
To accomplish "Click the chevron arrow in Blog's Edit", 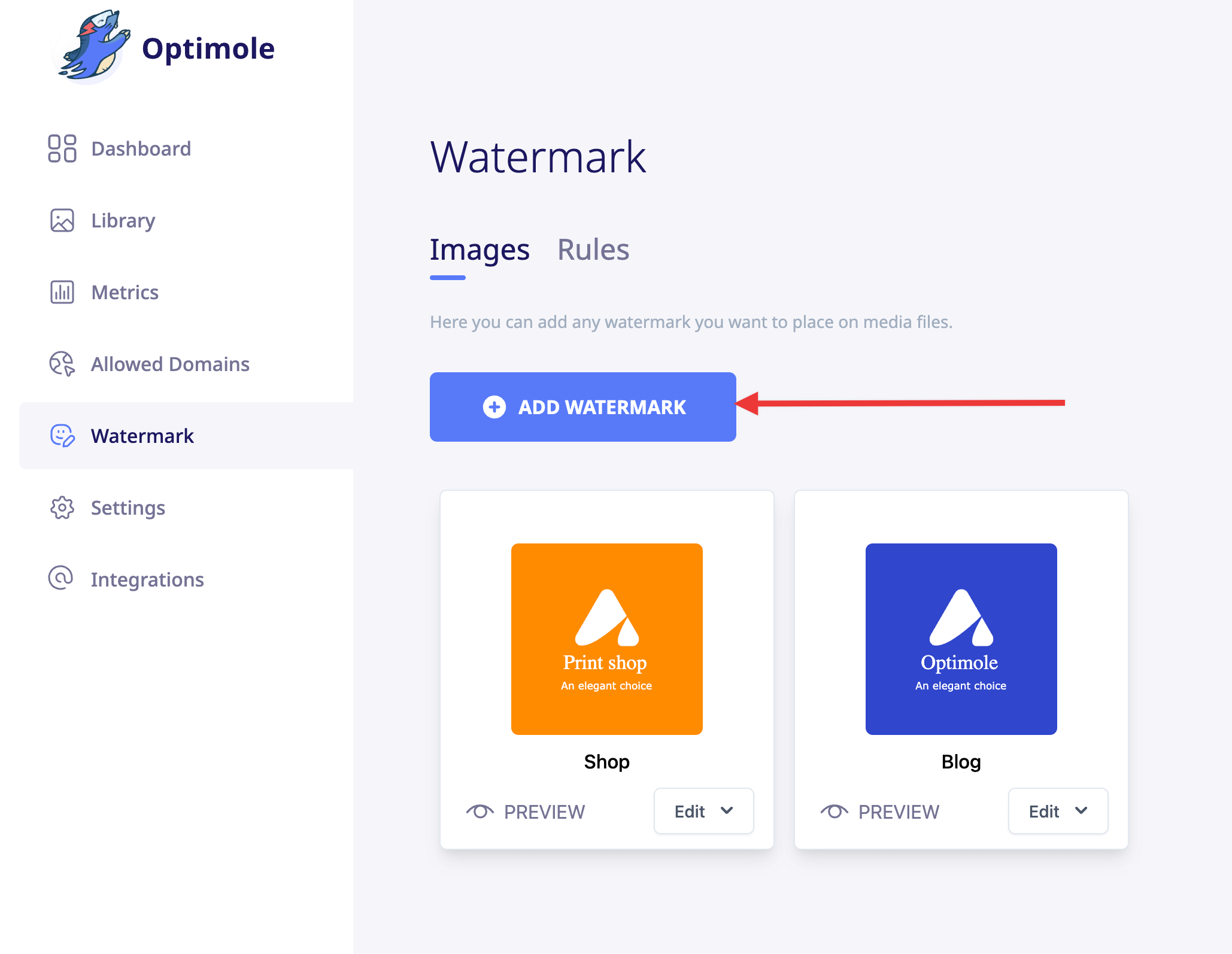I will click(1081, 810).
